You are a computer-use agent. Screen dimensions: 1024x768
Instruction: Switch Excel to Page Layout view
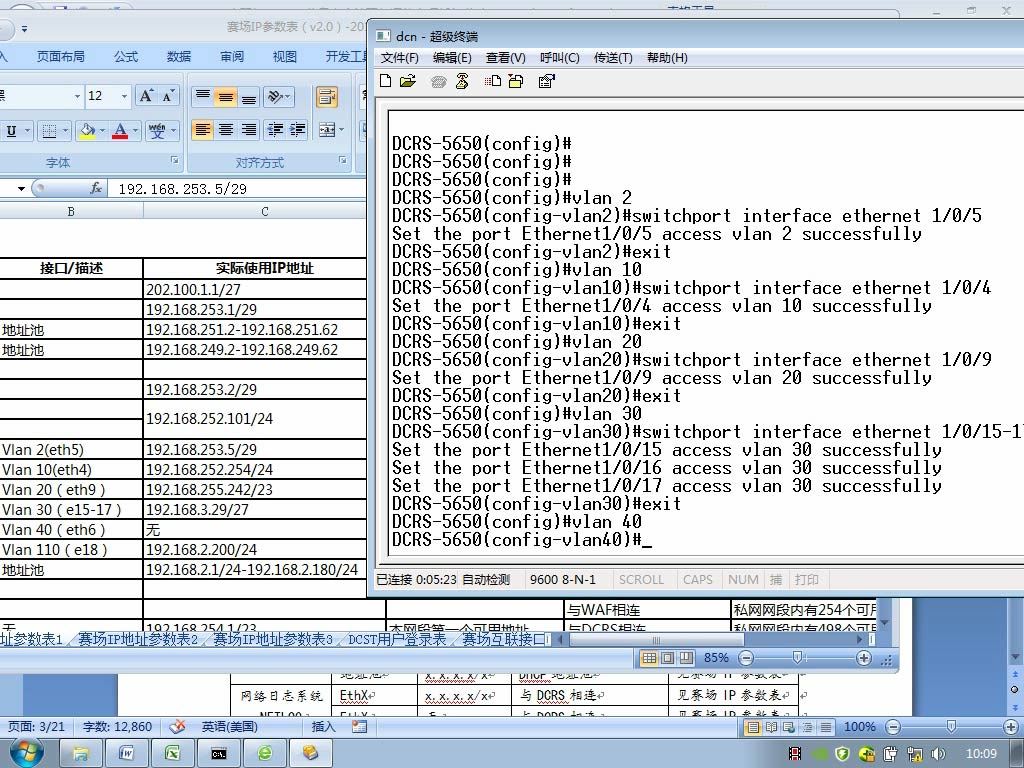point(667,658)
